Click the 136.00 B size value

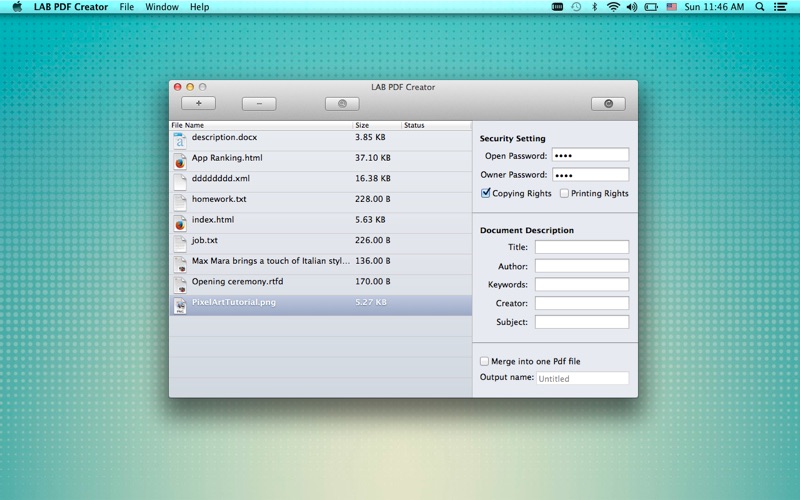coord(373,261)
